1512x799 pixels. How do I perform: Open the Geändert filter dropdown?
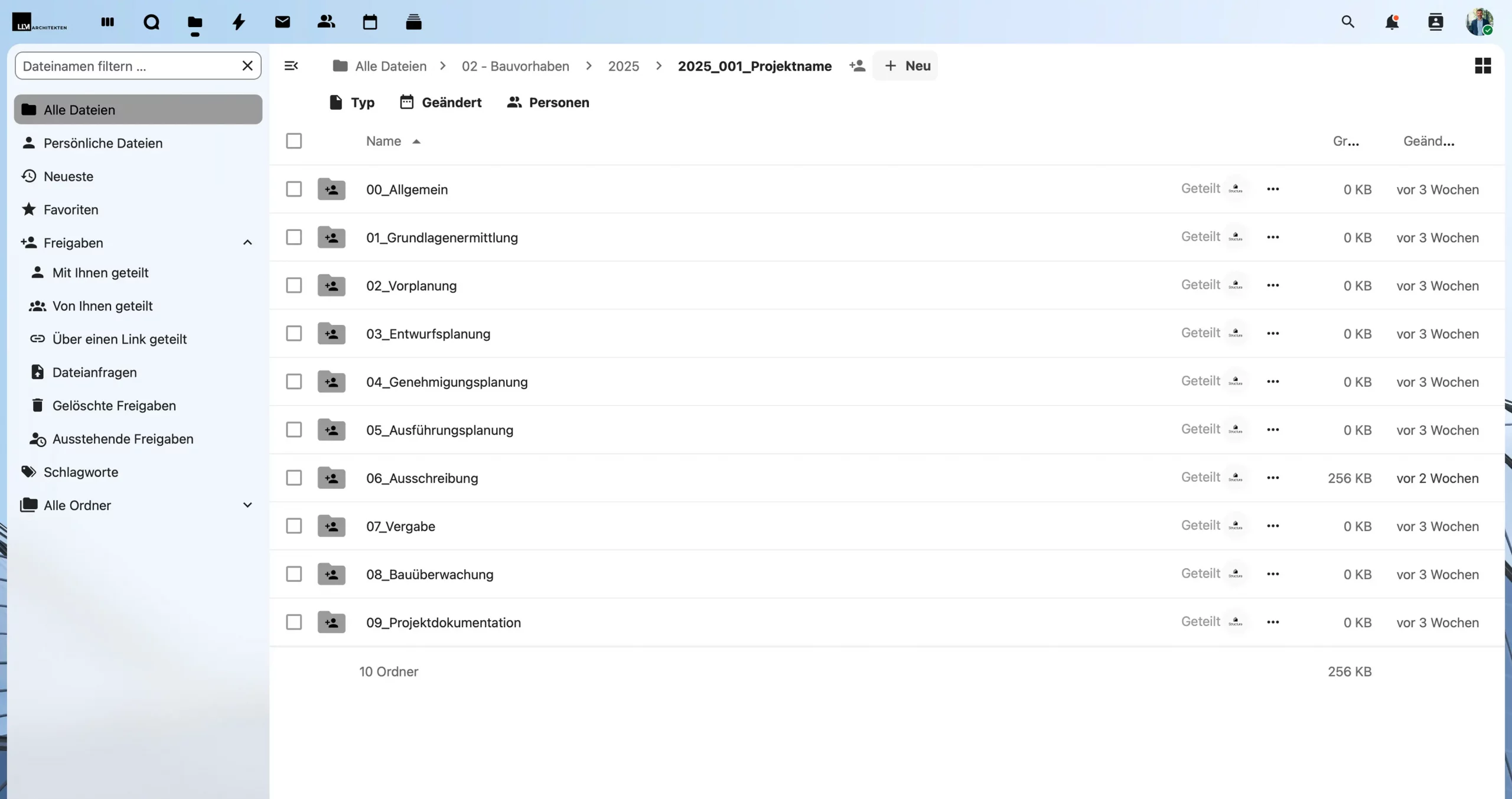tap(441, 102)
